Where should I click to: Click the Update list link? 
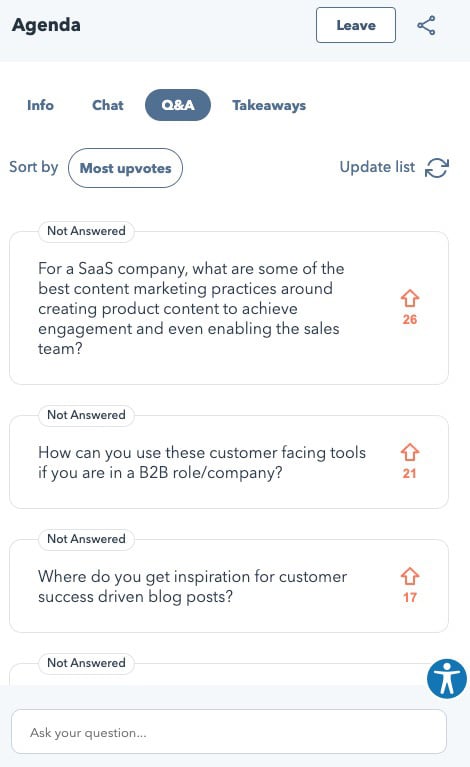pos(377,167)
